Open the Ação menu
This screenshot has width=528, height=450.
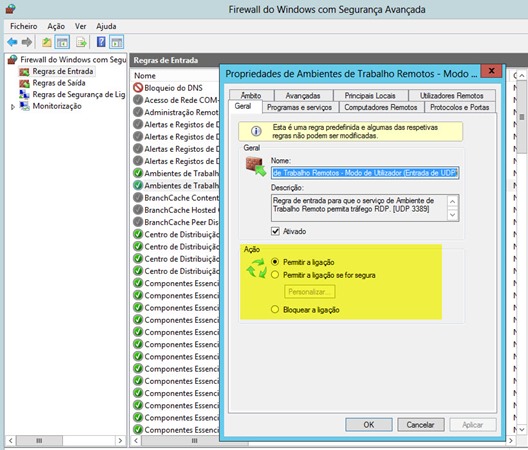pos(56,26)
